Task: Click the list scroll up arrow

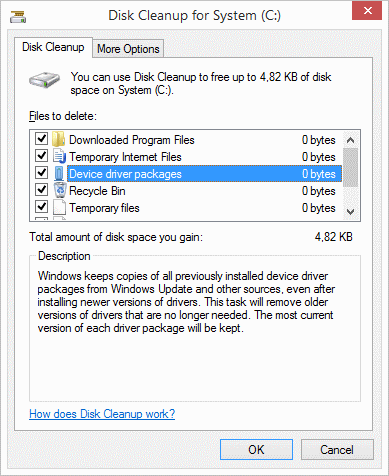Action: tap(350, 140)
